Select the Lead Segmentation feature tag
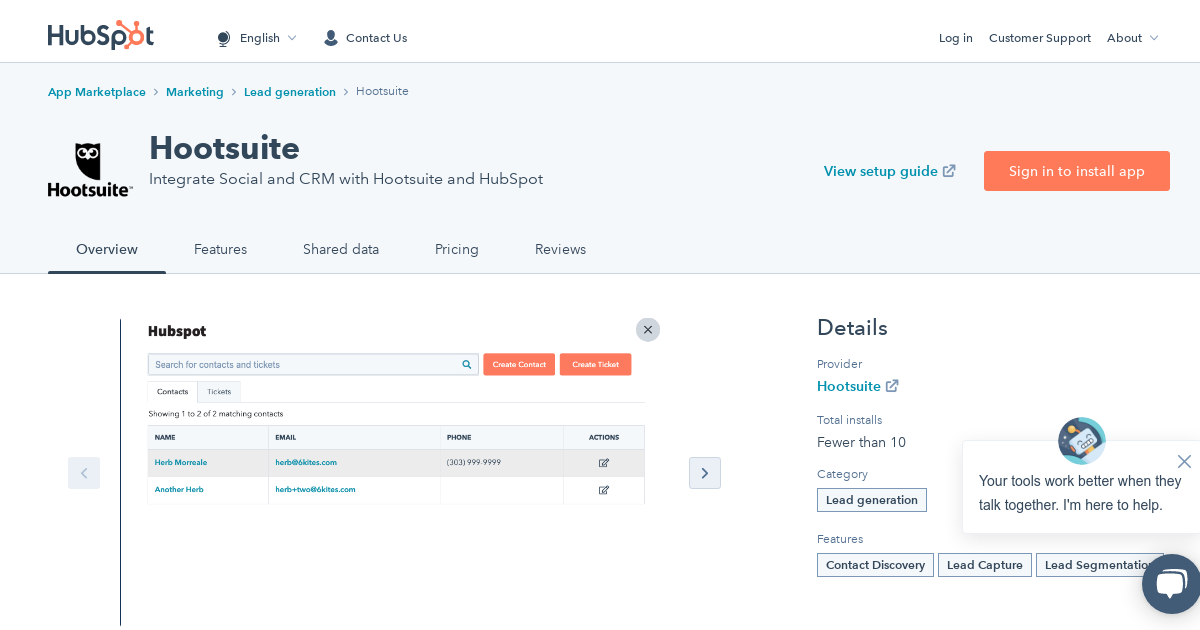 pyautogui.click(x=1100, y=565)
